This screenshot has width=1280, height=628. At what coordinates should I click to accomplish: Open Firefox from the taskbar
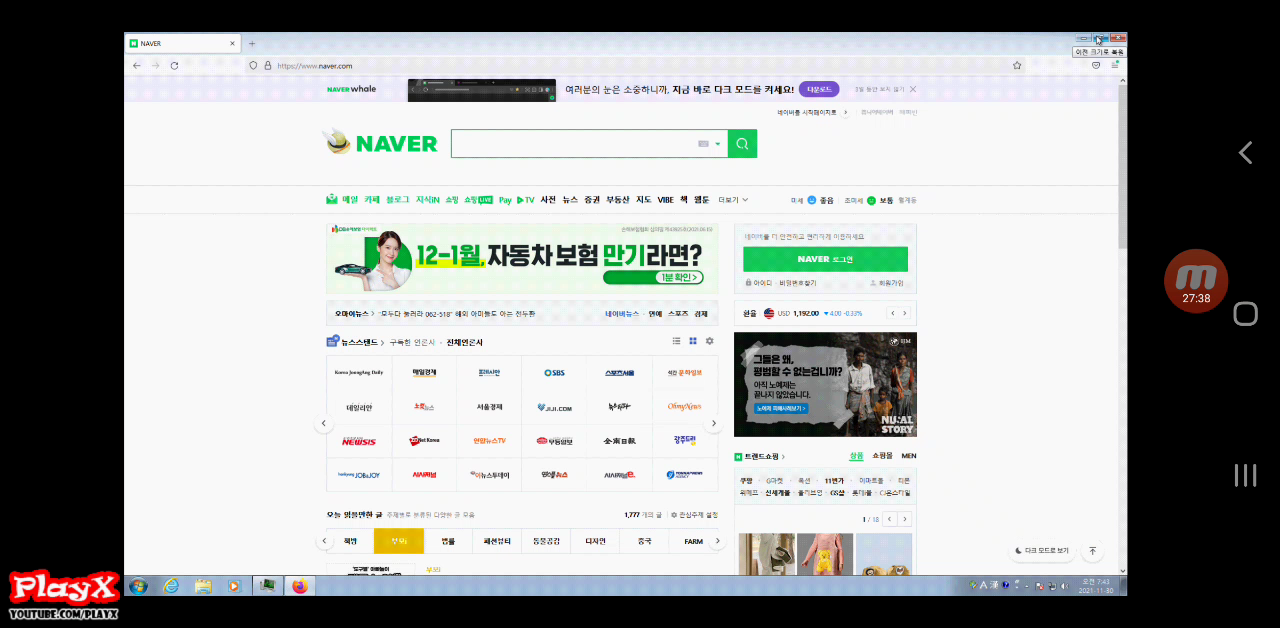(299, 586)
